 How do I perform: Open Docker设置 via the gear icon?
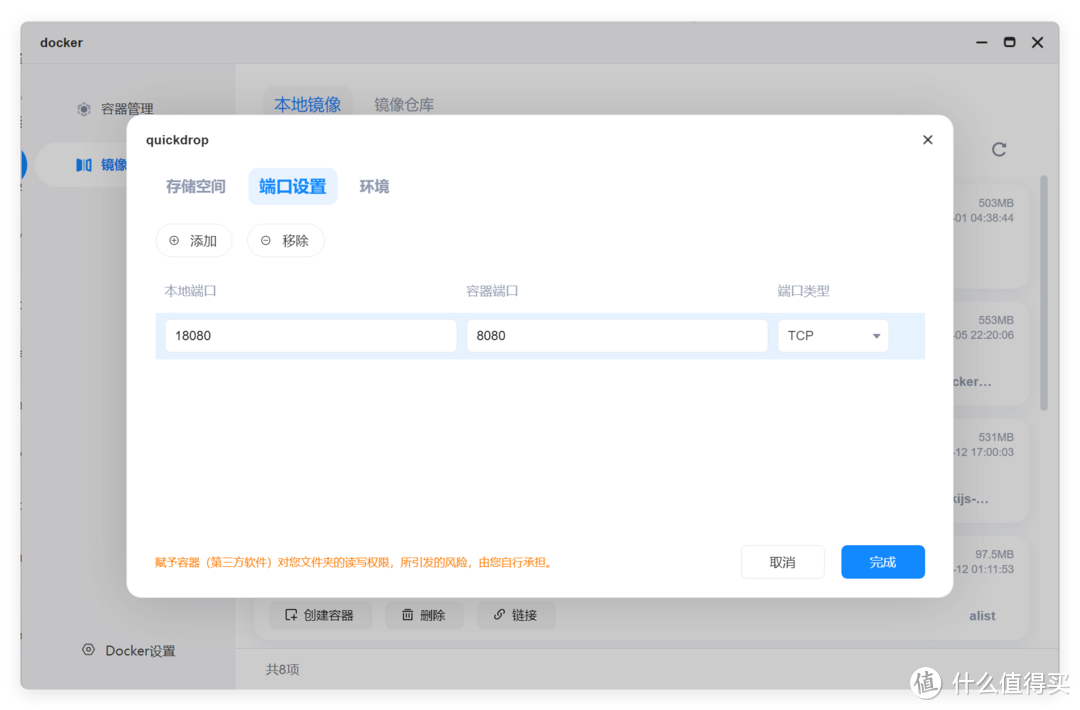(88, 650)
